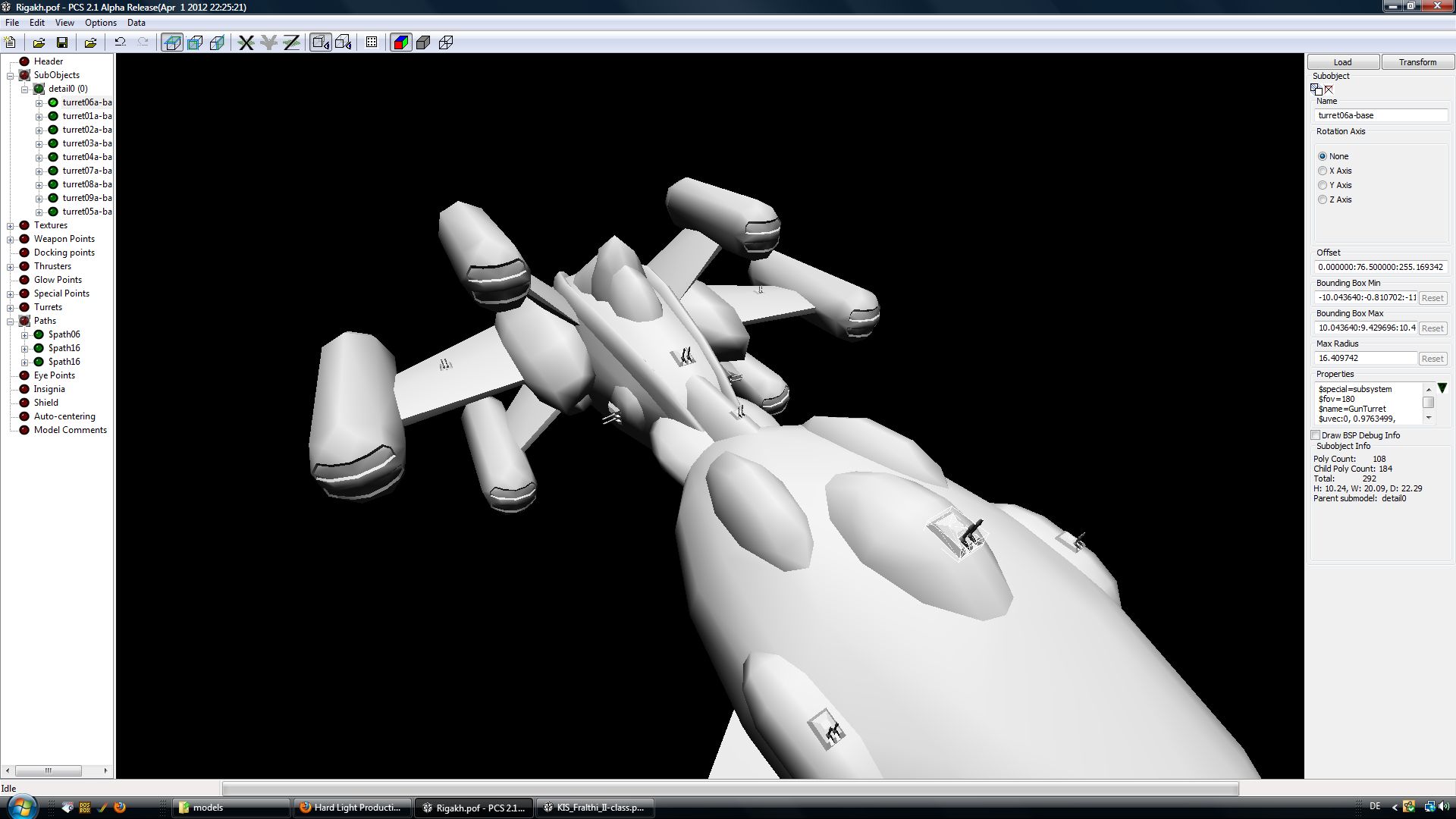The height and width of the screenshot is (819, 1456).
Task: Click the Save file toolbar icon
Action: point(62,42)
